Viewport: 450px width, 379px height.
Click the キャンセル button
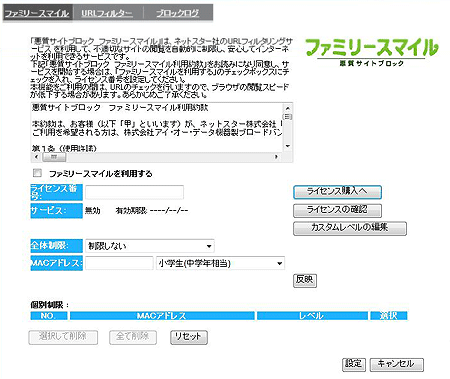pos(397,364)
